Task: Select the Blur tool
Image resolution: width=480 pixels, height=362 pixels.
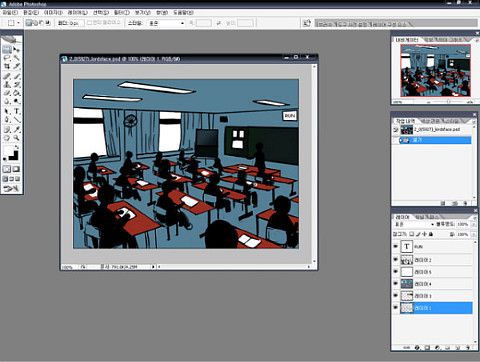Action: click(7, 102)
